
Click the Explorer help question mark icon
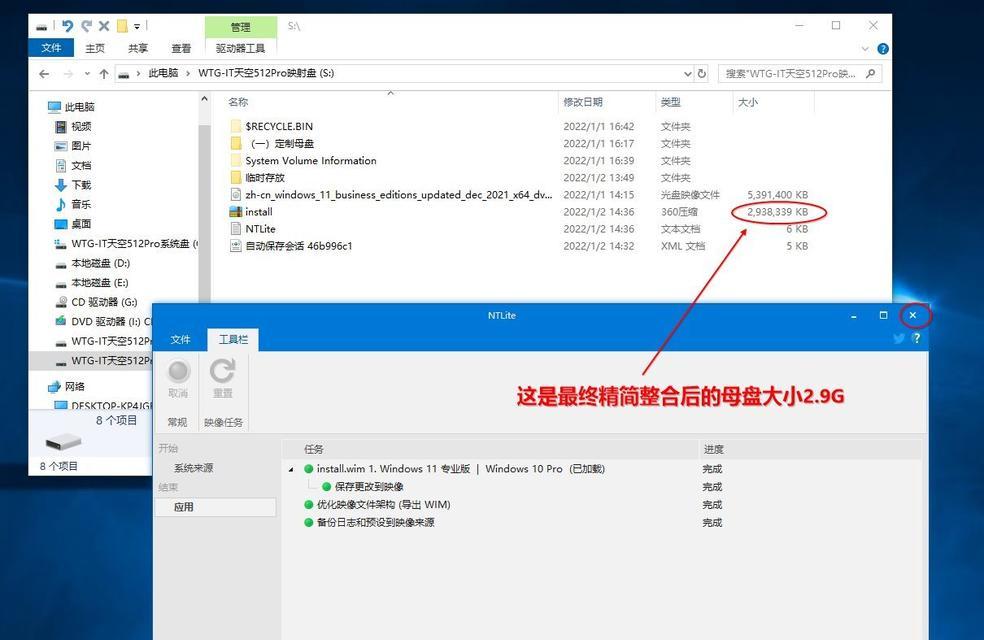[882, 49]
